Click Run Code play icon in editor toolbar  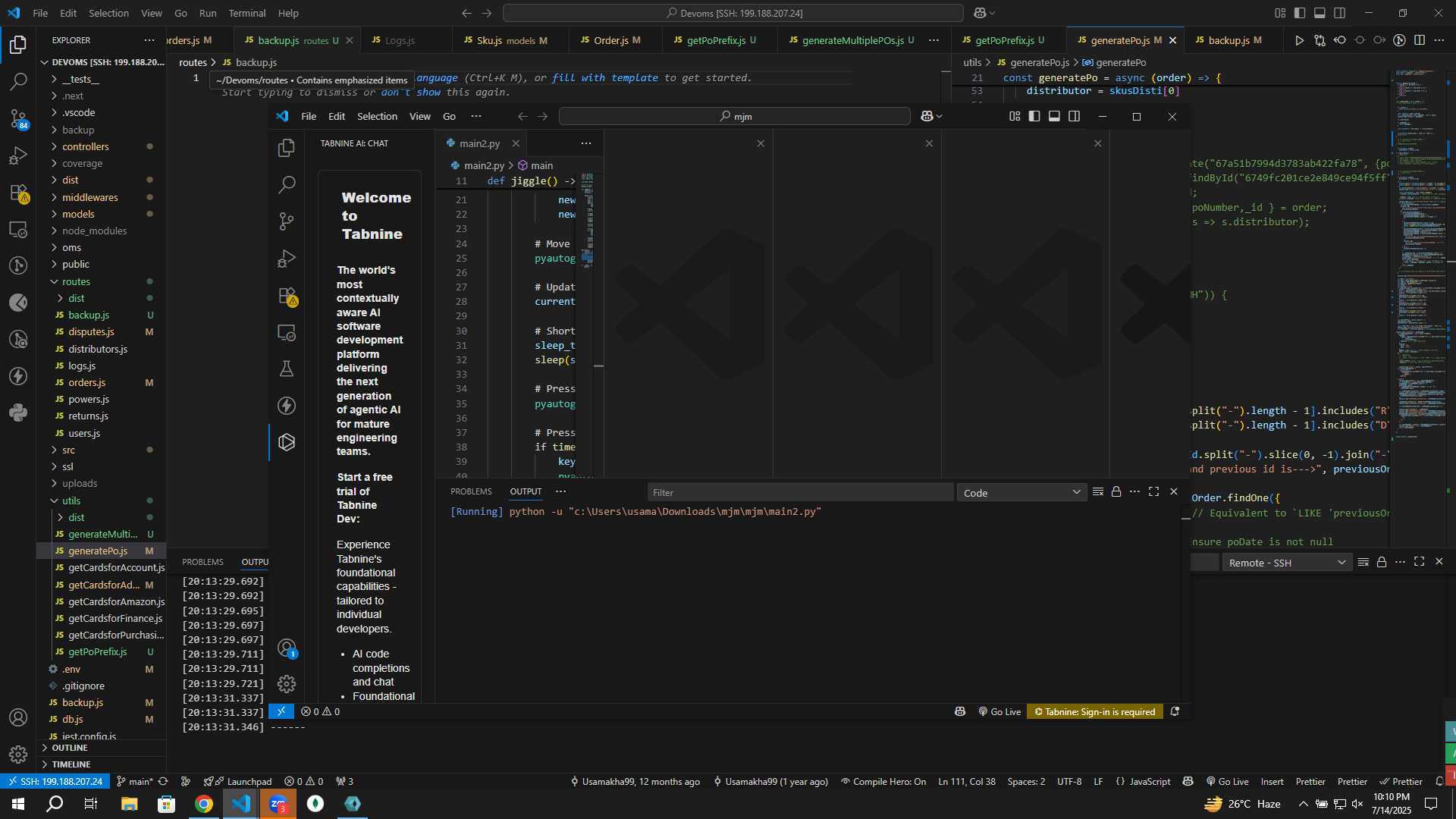(x=1299, y=40)
